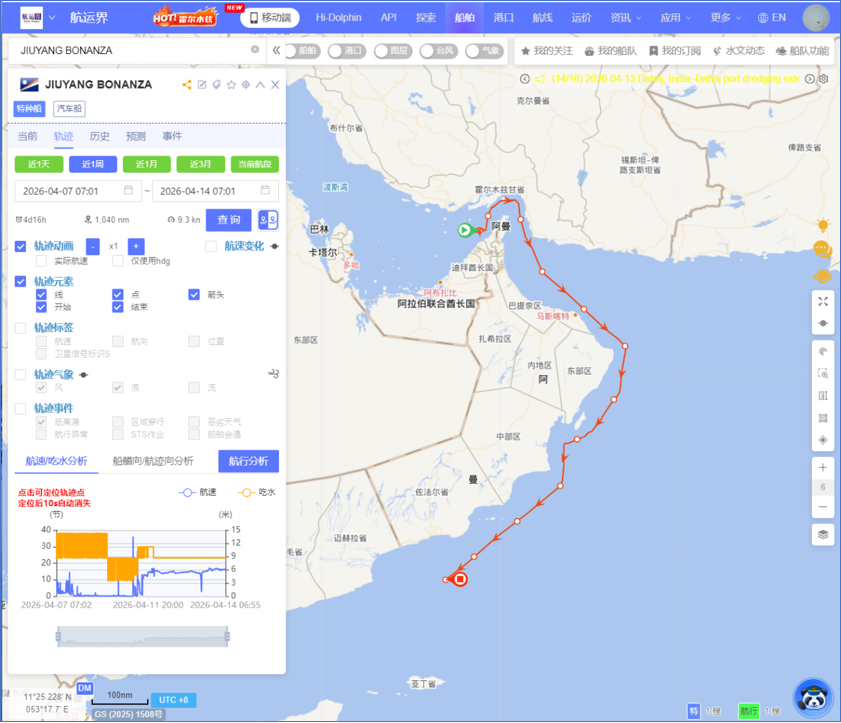Click the 查询 query button
This screenshot has height=723, width=841.
tap(228, 220)
